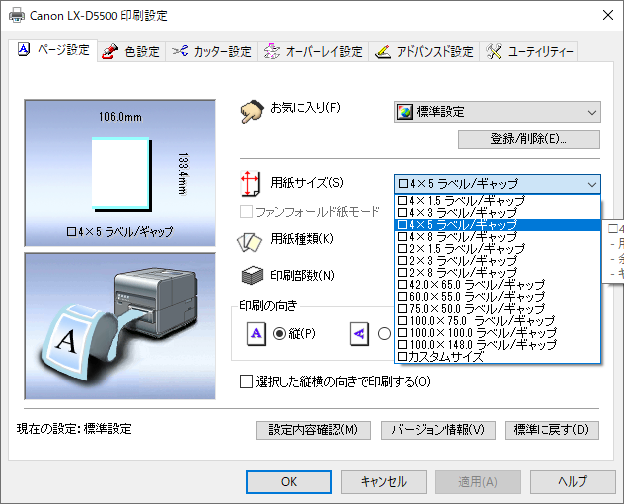Close the 印刷設定 dialog window
The height and width of the screenshot is (504, 624).
[x=608, y=16]
